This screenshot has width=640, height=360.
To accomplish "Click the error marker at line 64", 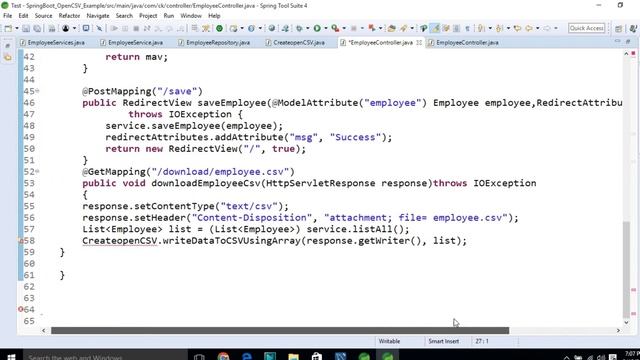I will pos(21,309).
